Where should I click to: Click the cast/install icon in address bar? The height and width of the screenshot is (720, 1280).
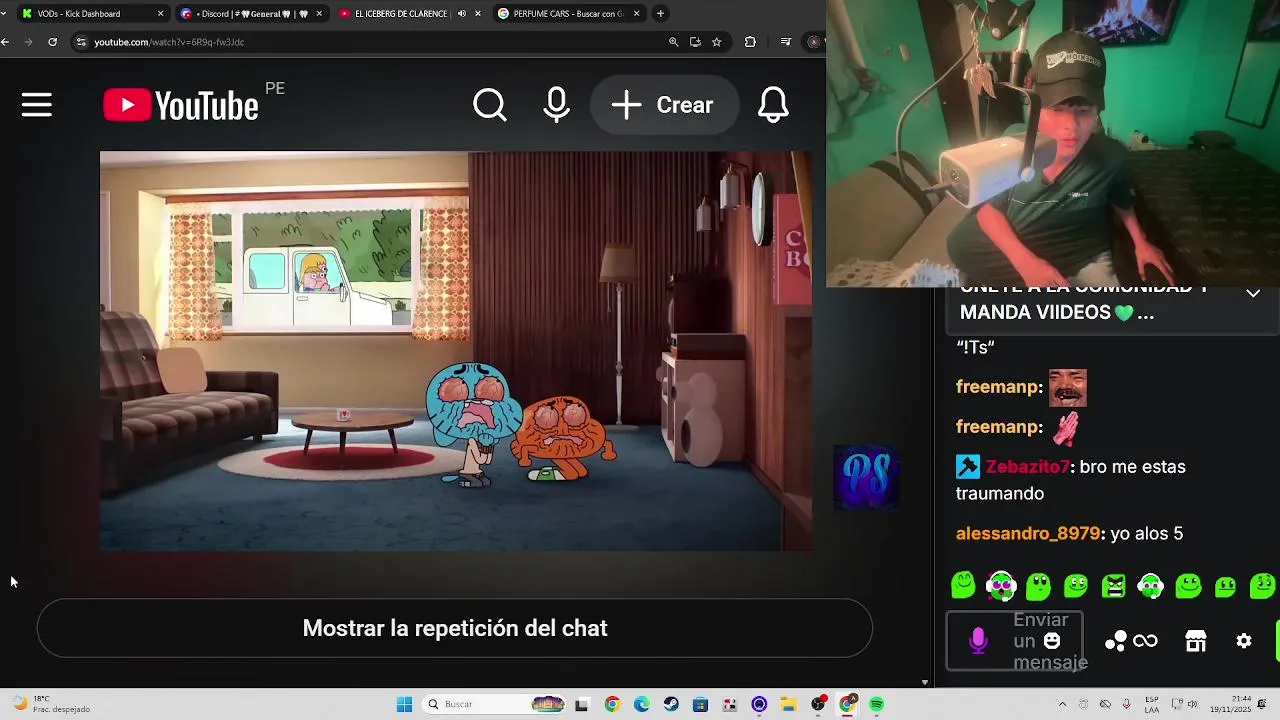pyautogui.click(x=695, y=42)
